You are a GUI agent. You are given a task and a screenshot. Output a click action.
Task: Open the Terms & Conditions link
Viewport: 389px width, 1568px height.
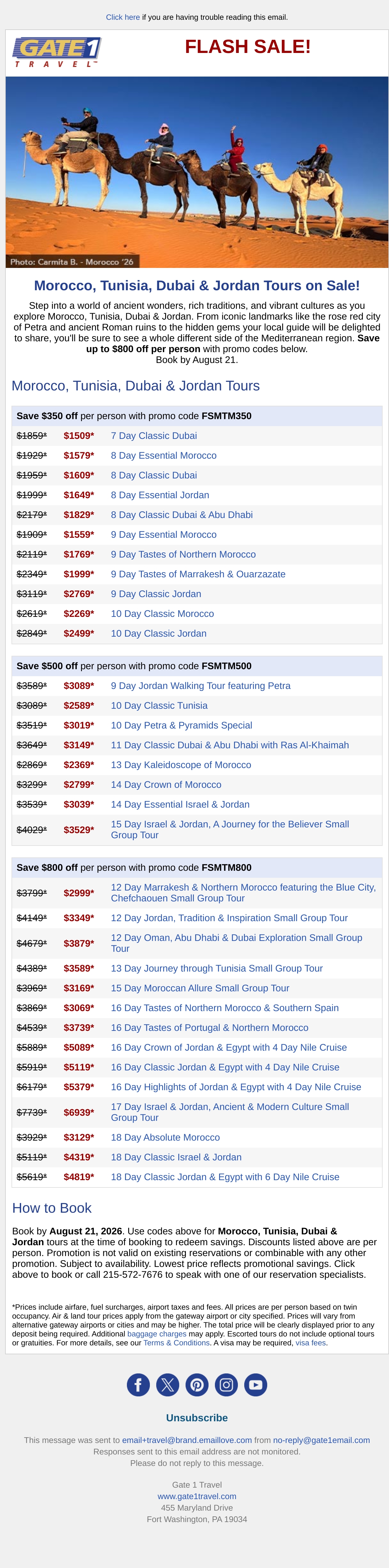(177, 1343)
